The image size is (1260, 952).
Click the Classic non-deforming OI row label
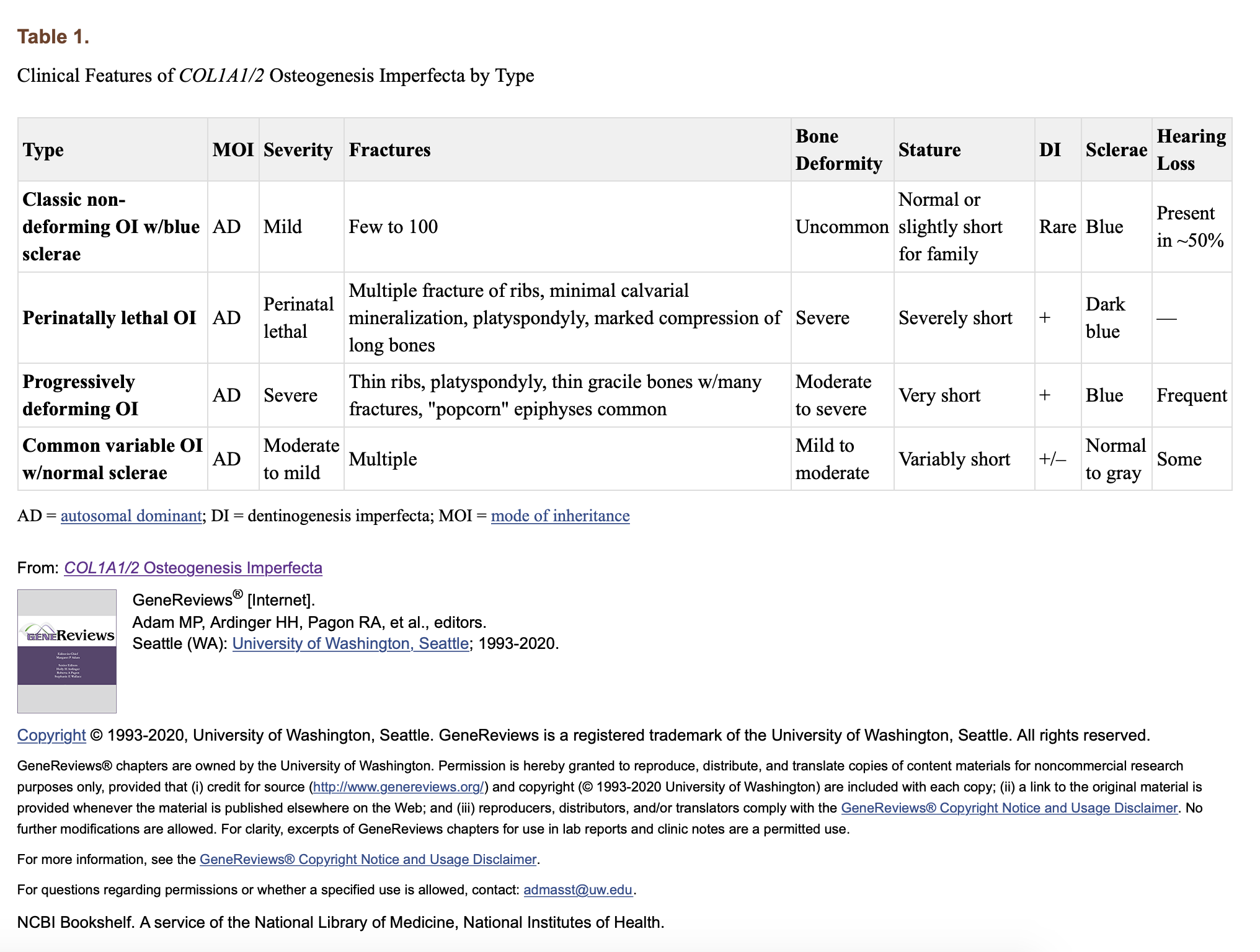pyautogui.click(x=110, y=227)
